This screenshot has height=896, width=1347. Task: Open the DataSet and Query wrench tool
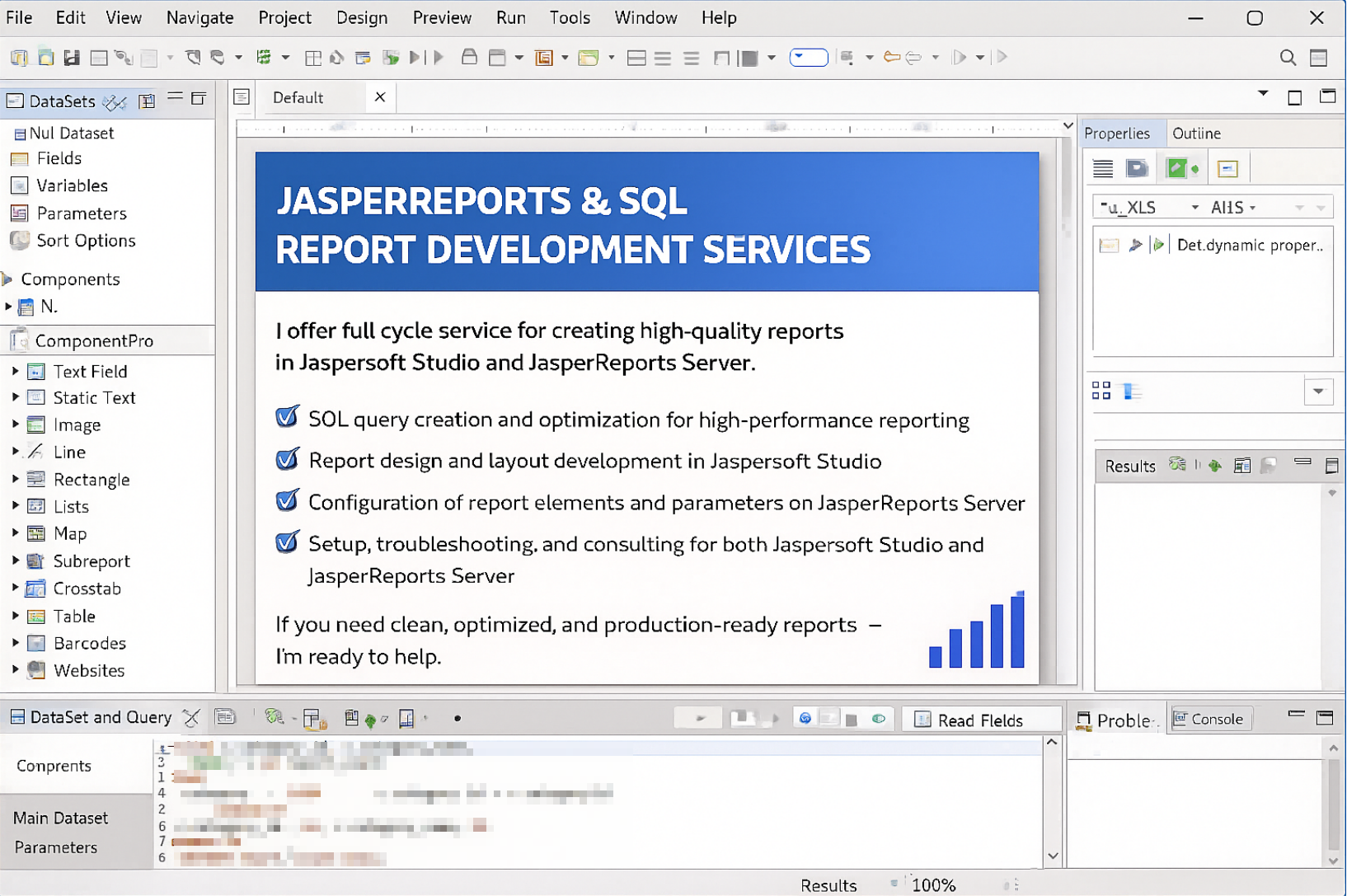pos(190,717)
